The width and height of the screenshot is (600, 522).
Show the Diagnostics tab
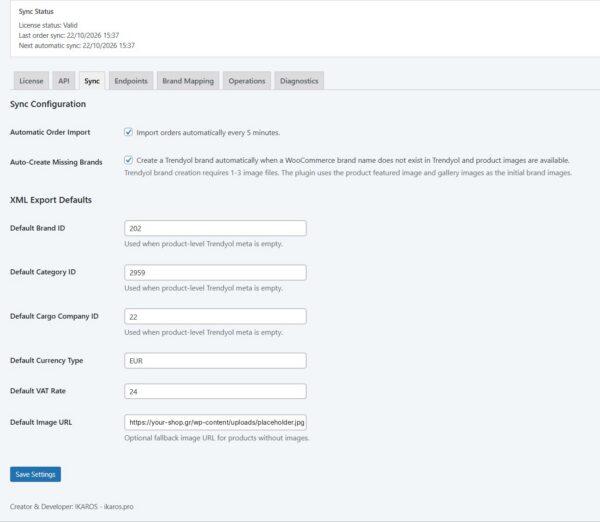[299, 81]
